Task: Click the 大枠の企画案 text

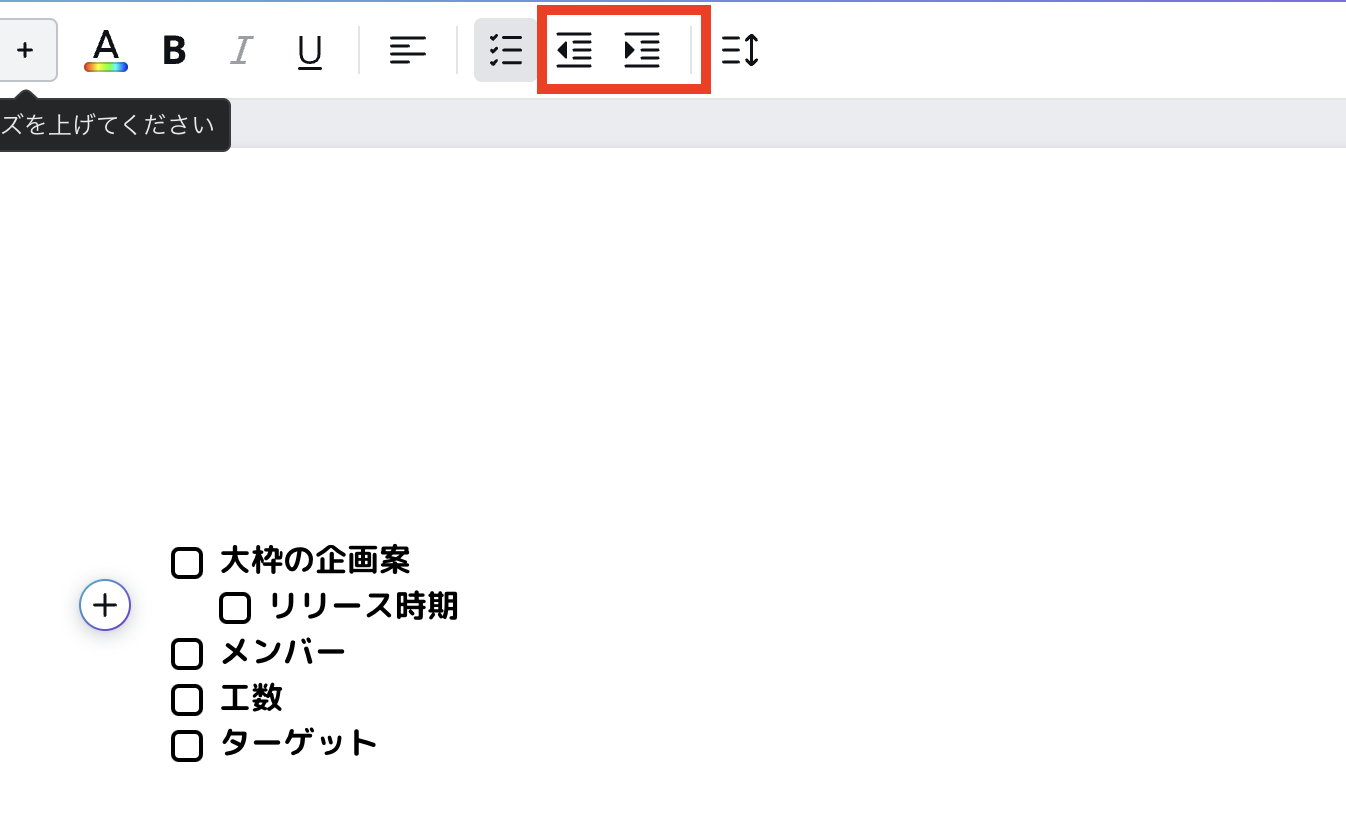Action: point(315,561)
